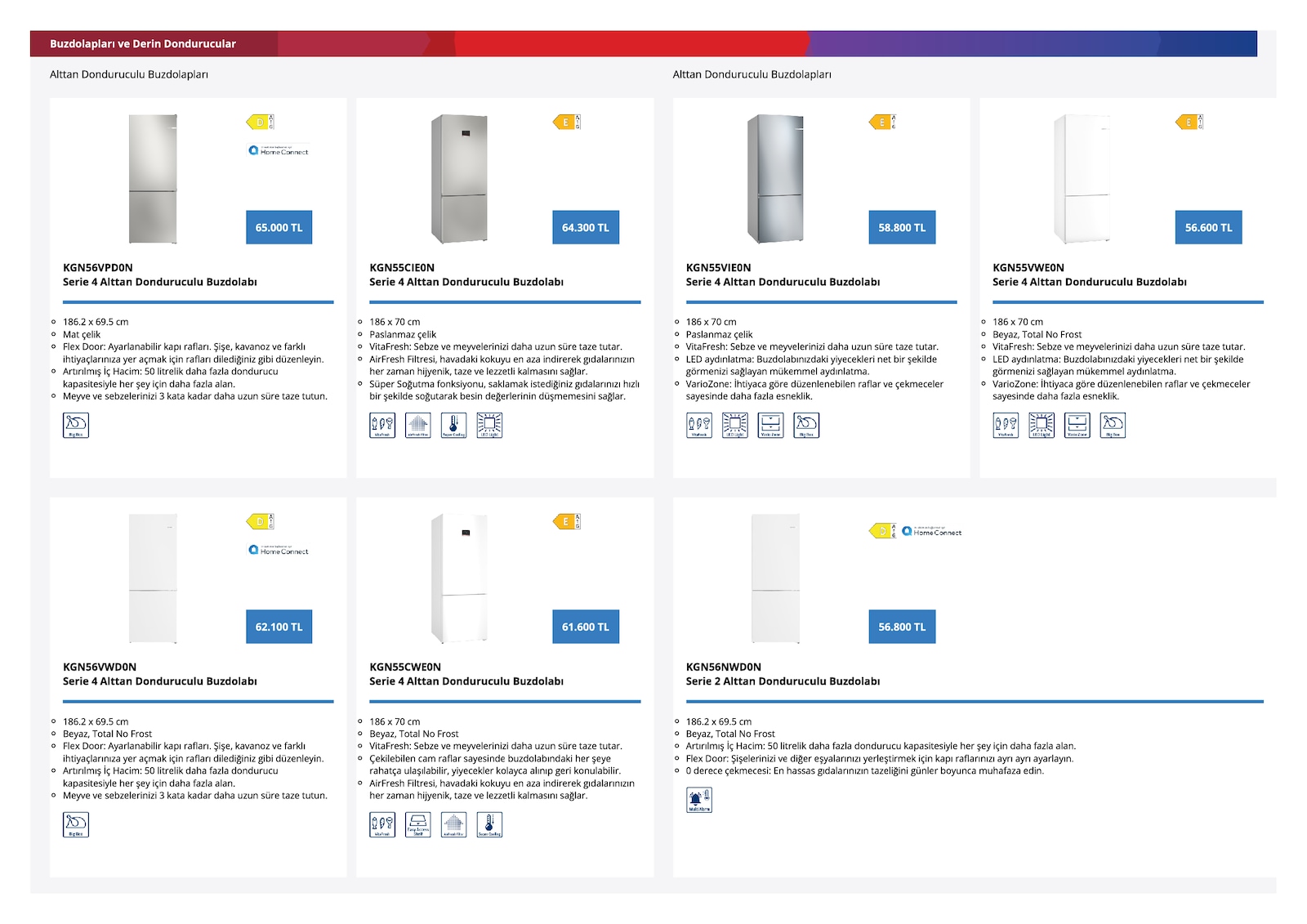
Task: Click the LED Light icon under KGN55CIE0N
Action: (x=489, y=426)
